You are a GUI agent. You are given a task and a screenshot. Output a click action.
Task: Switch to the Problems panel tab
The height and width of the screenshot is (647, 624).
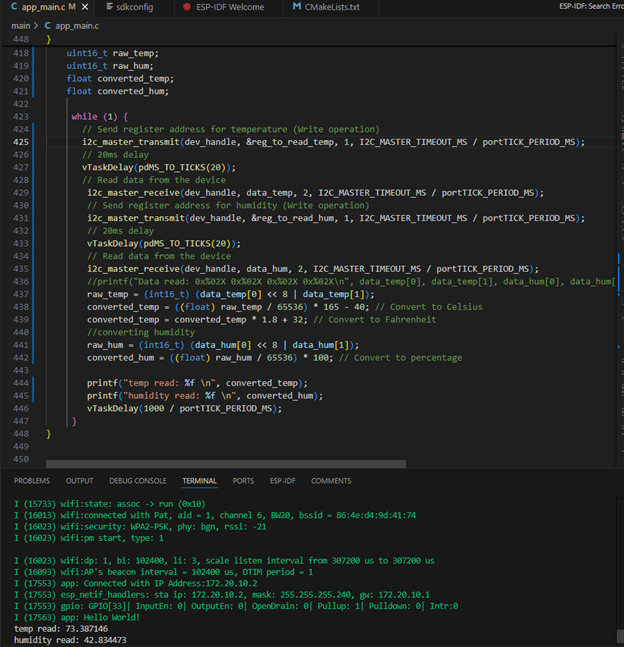tap(32, 481)
